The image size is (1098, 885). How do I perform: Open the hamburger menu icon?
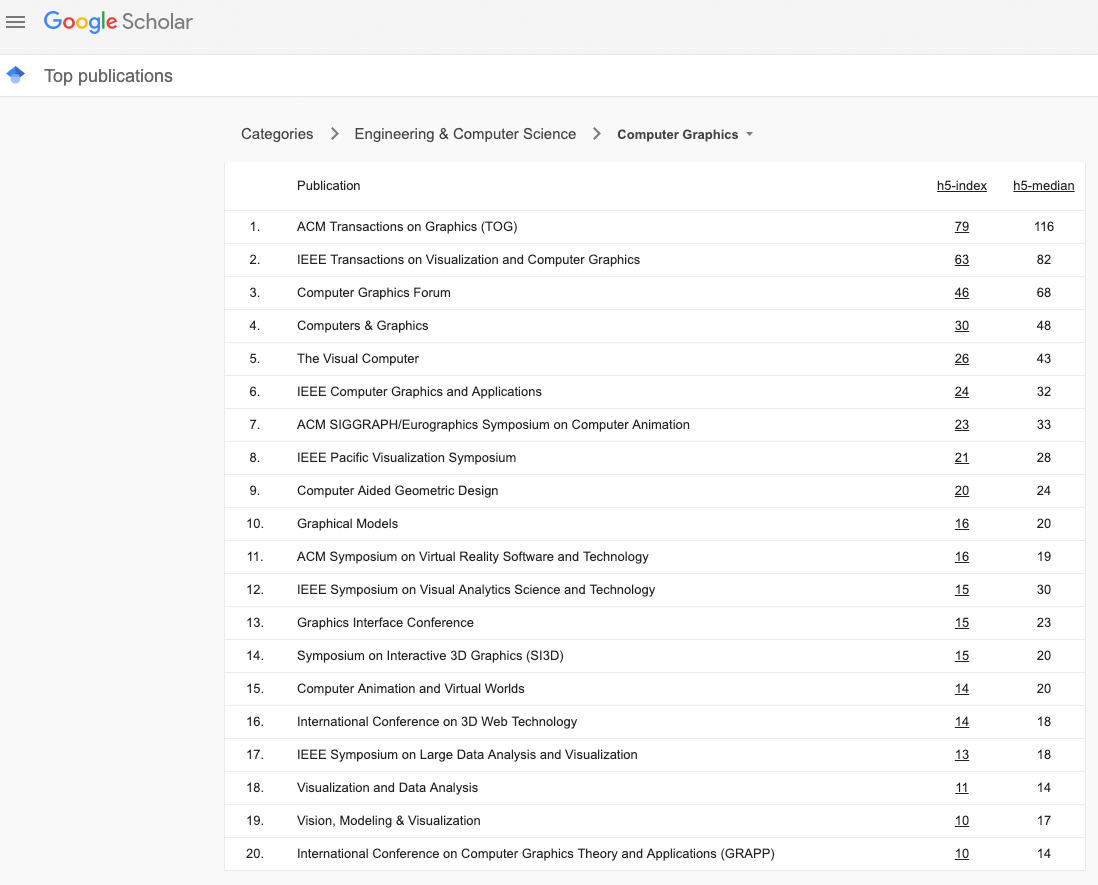[x=15, y=22]
